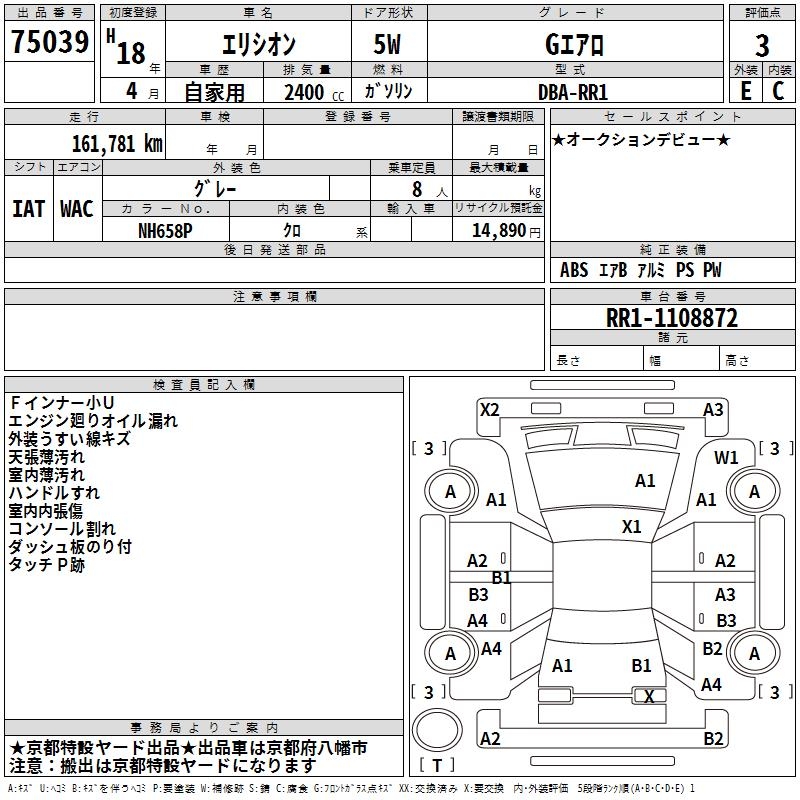
Task: Select the exterior color グレー
Action: point(215,189)
